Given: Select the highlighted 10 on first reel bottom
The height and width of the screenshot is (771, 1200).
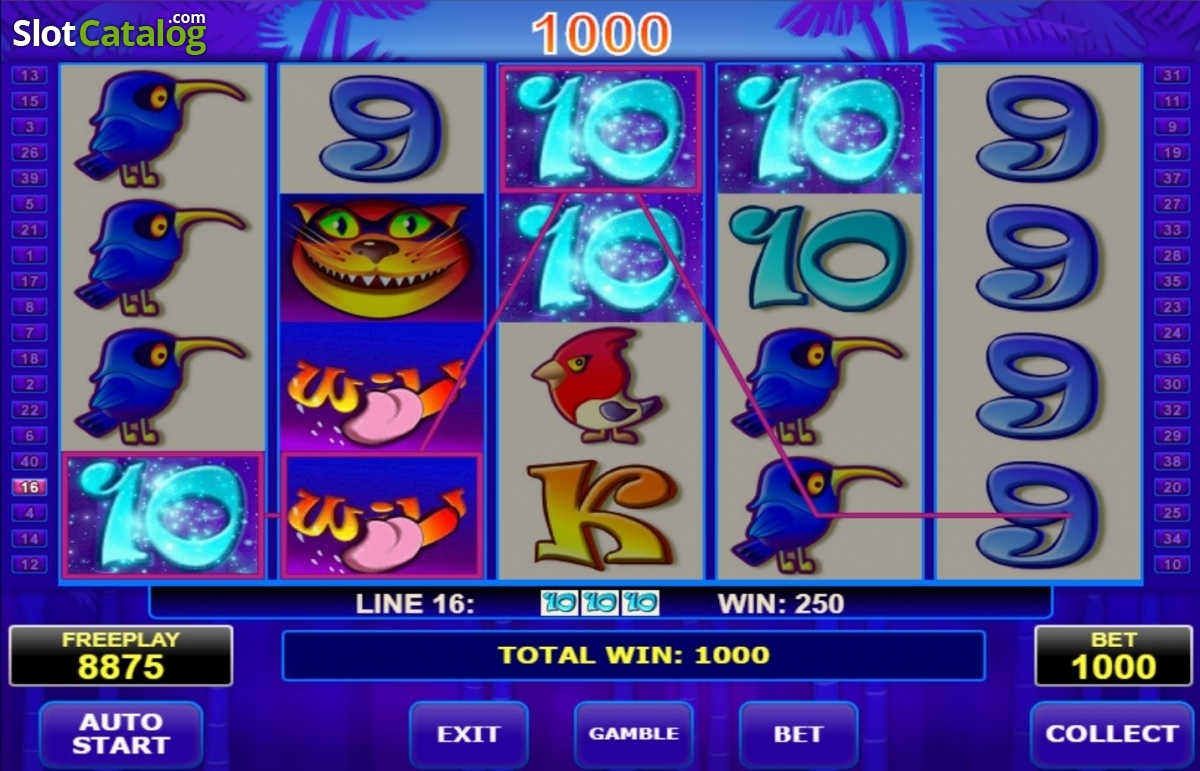Looking at the screenshot, I should pyautogui.click(x=162, y=515).
